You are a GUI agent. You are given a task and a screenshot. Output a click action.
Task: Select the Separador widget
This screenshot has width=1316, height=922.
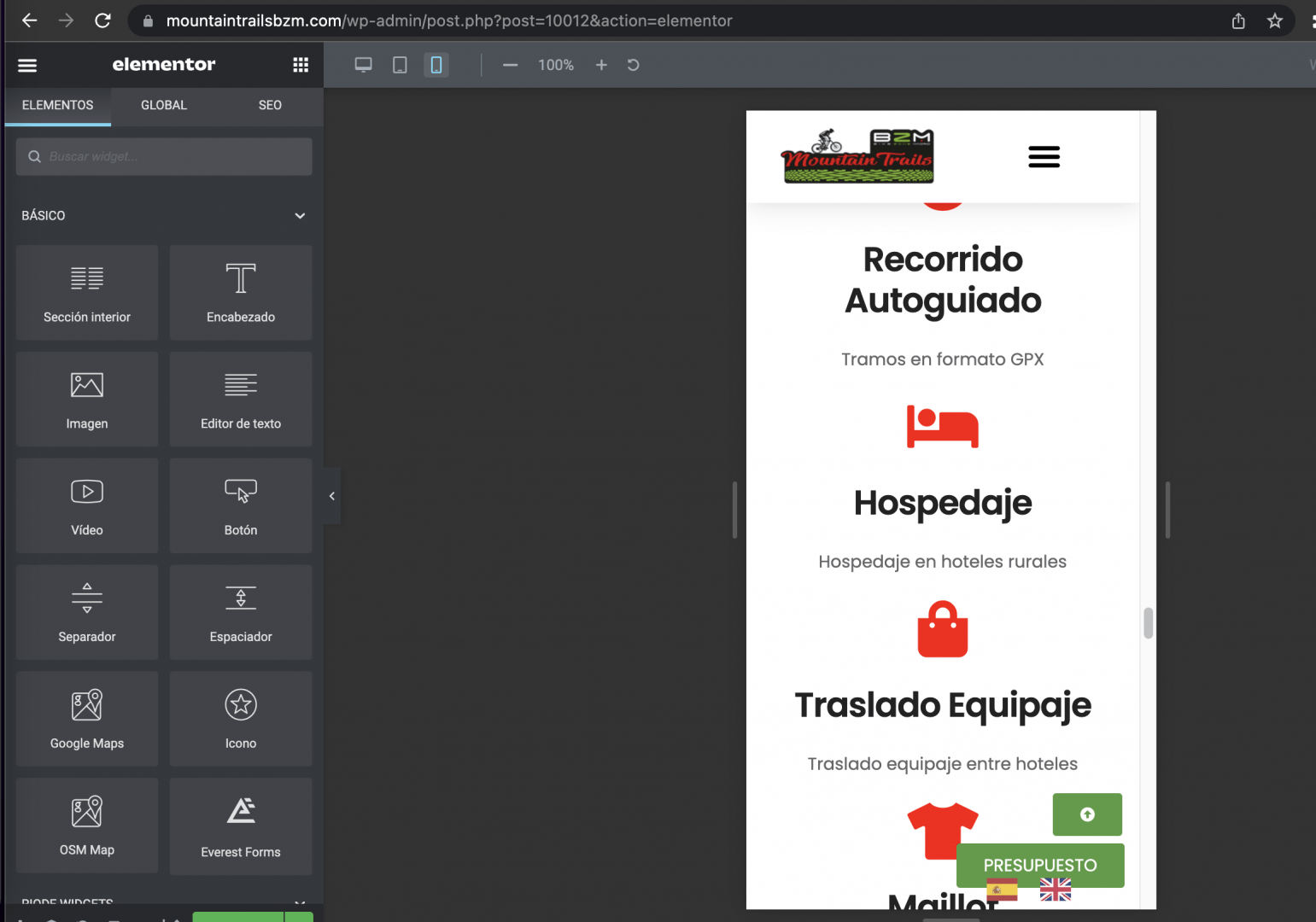87,612
